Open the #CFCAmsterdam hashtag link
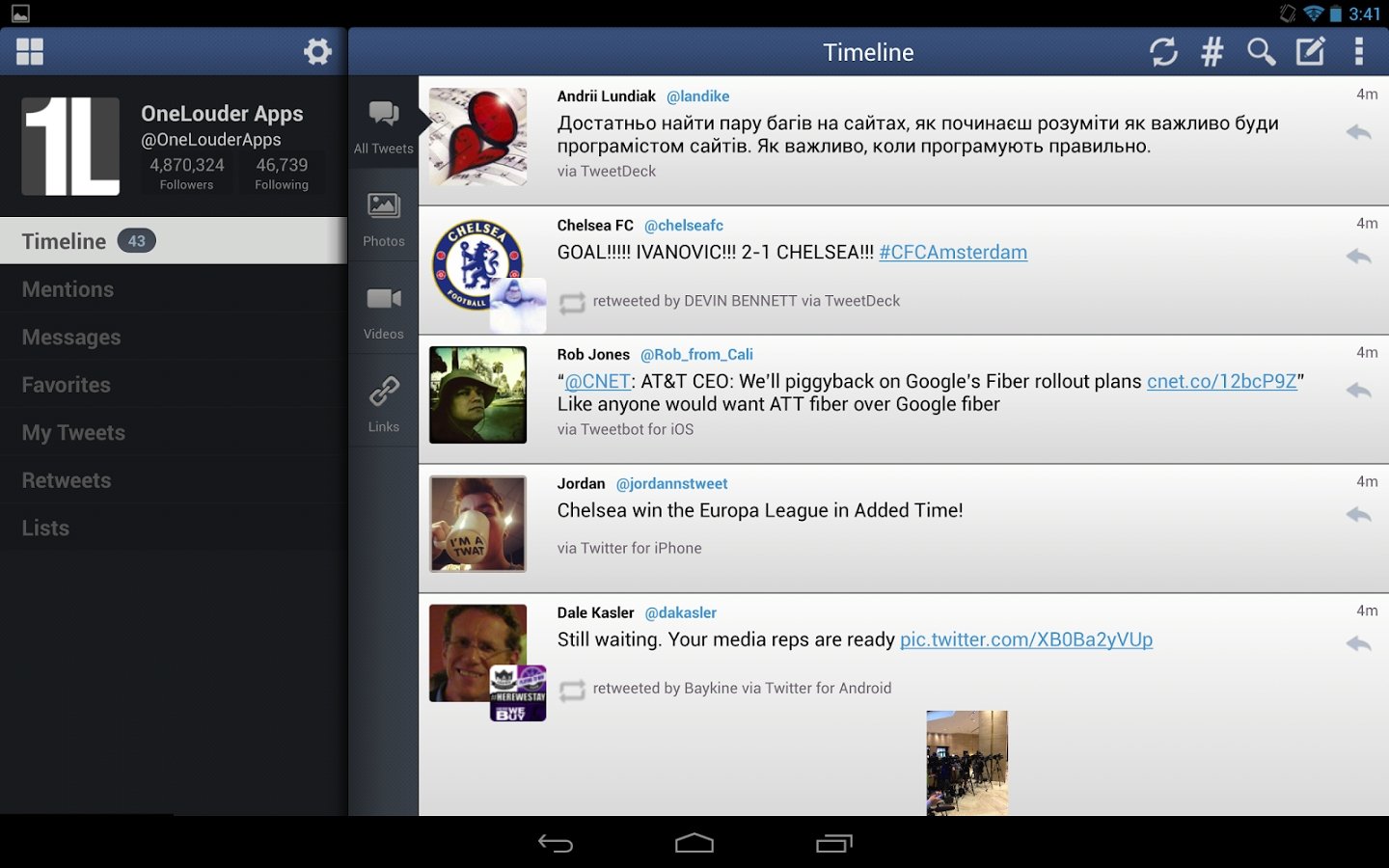The height and width of the screenshot is (868, 1389). 953,253
